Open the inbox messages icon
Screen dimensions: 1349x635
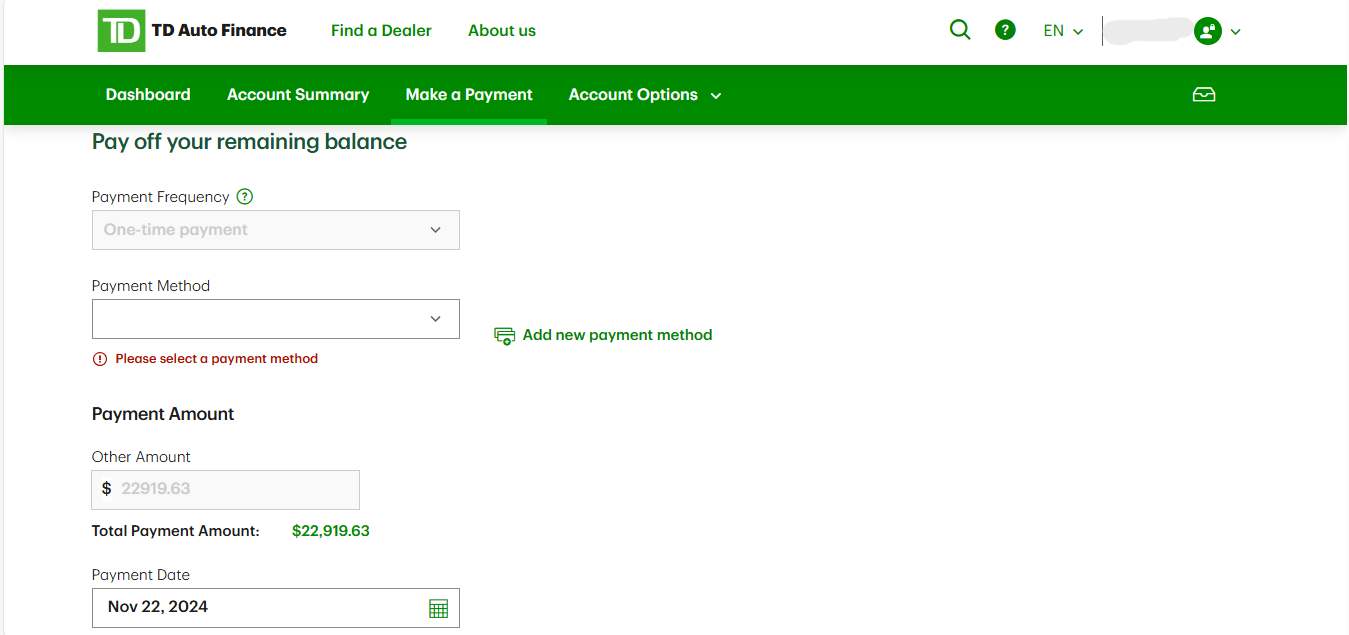point(1204,95)
